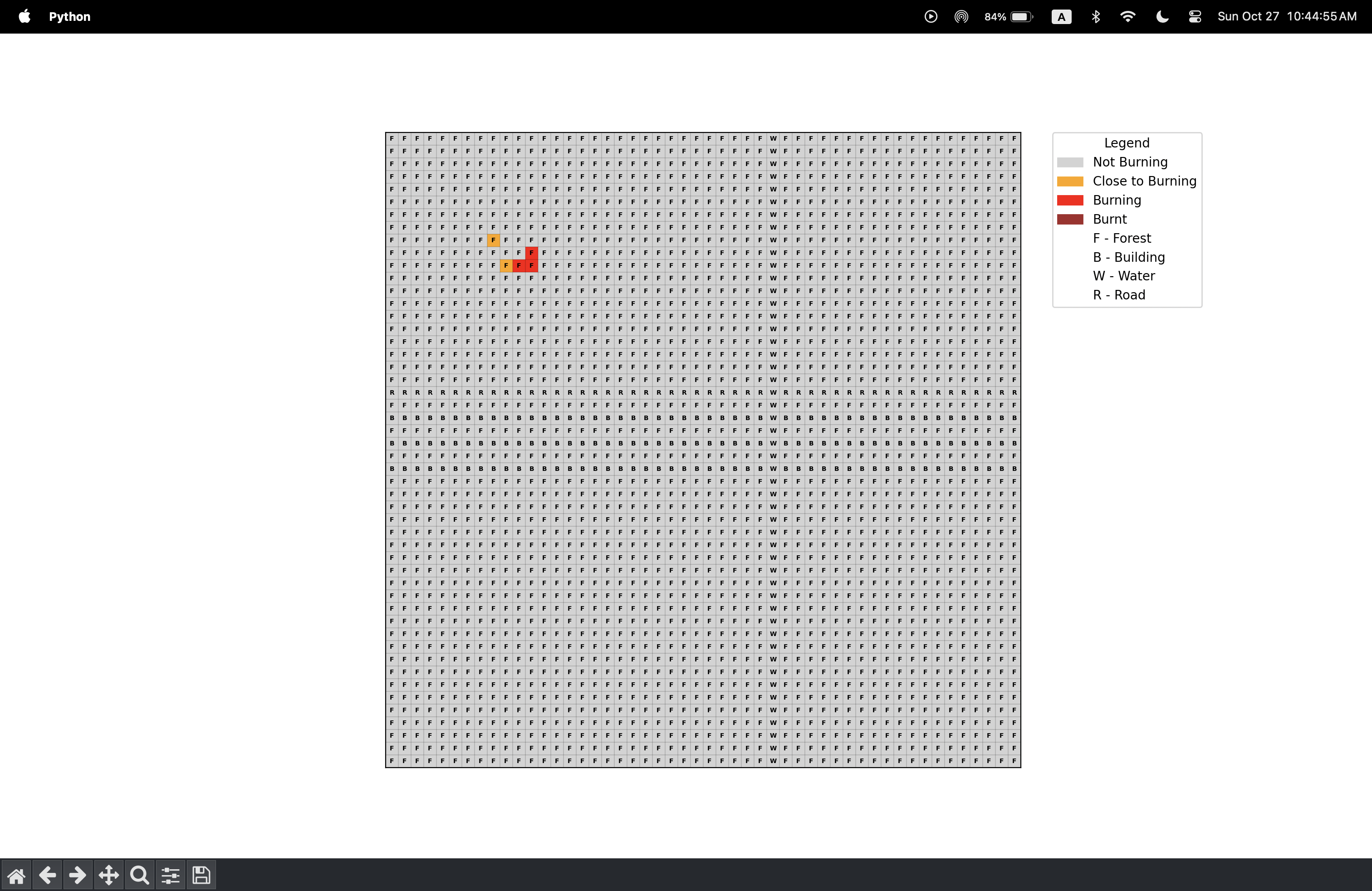Viewport: 1372px width, 891px height.
Task: Click the top burning red grid cell
Action: pyautogui.click(x=531, y=252)
